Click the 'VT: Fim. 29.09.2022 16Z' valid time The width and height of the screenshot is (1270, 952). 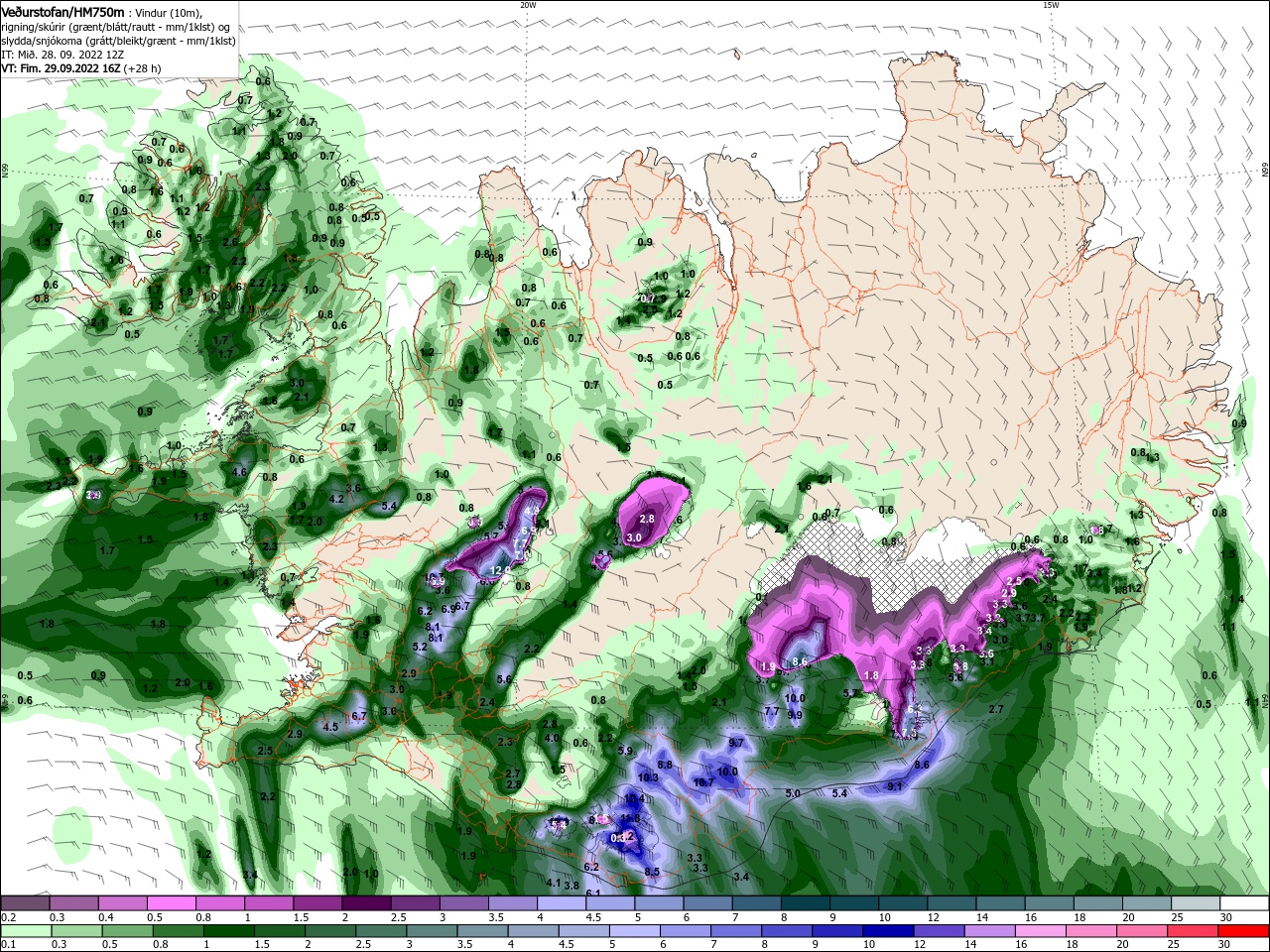(x=61, y=68)
